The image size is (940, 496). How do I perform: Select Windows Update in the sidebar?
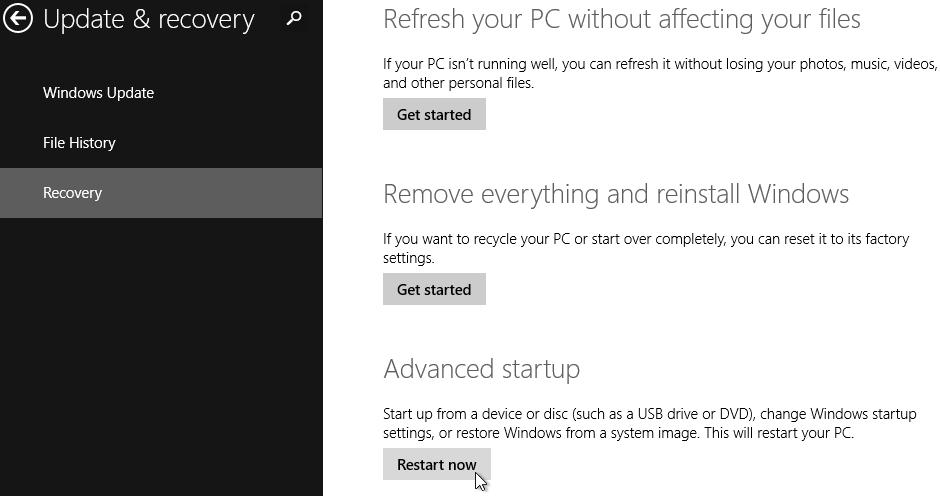point(98,93)
